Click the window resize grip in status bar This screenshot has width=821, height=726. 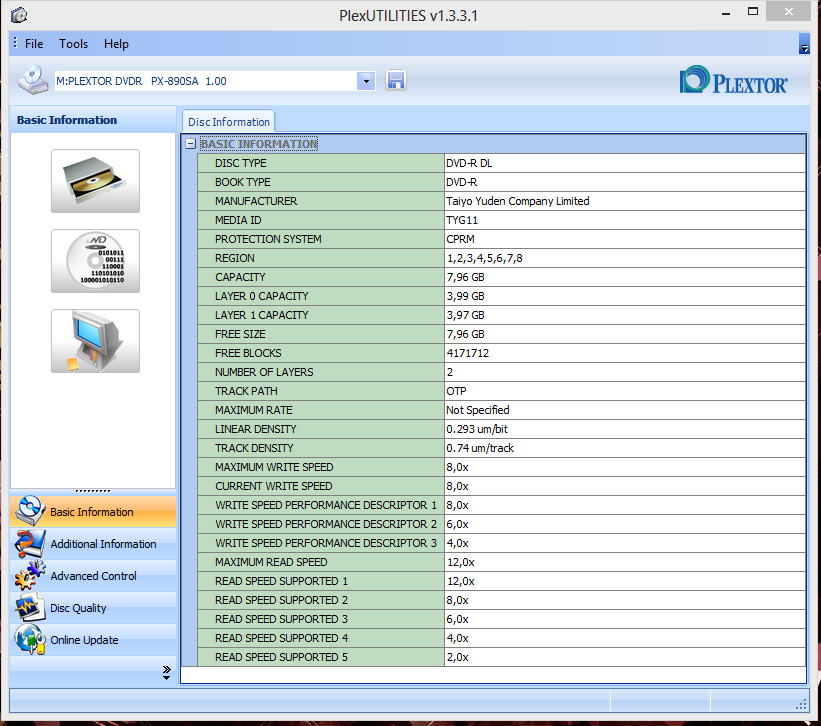tap(801, 705)
